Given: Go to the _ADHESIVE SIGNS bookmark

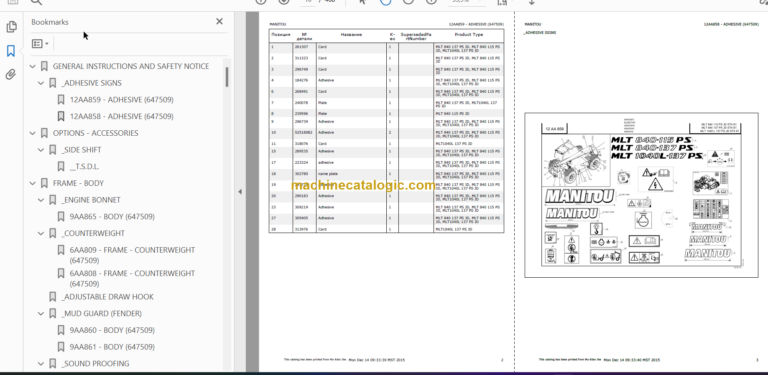Looking at the screenshot, I should coord(92,83).
